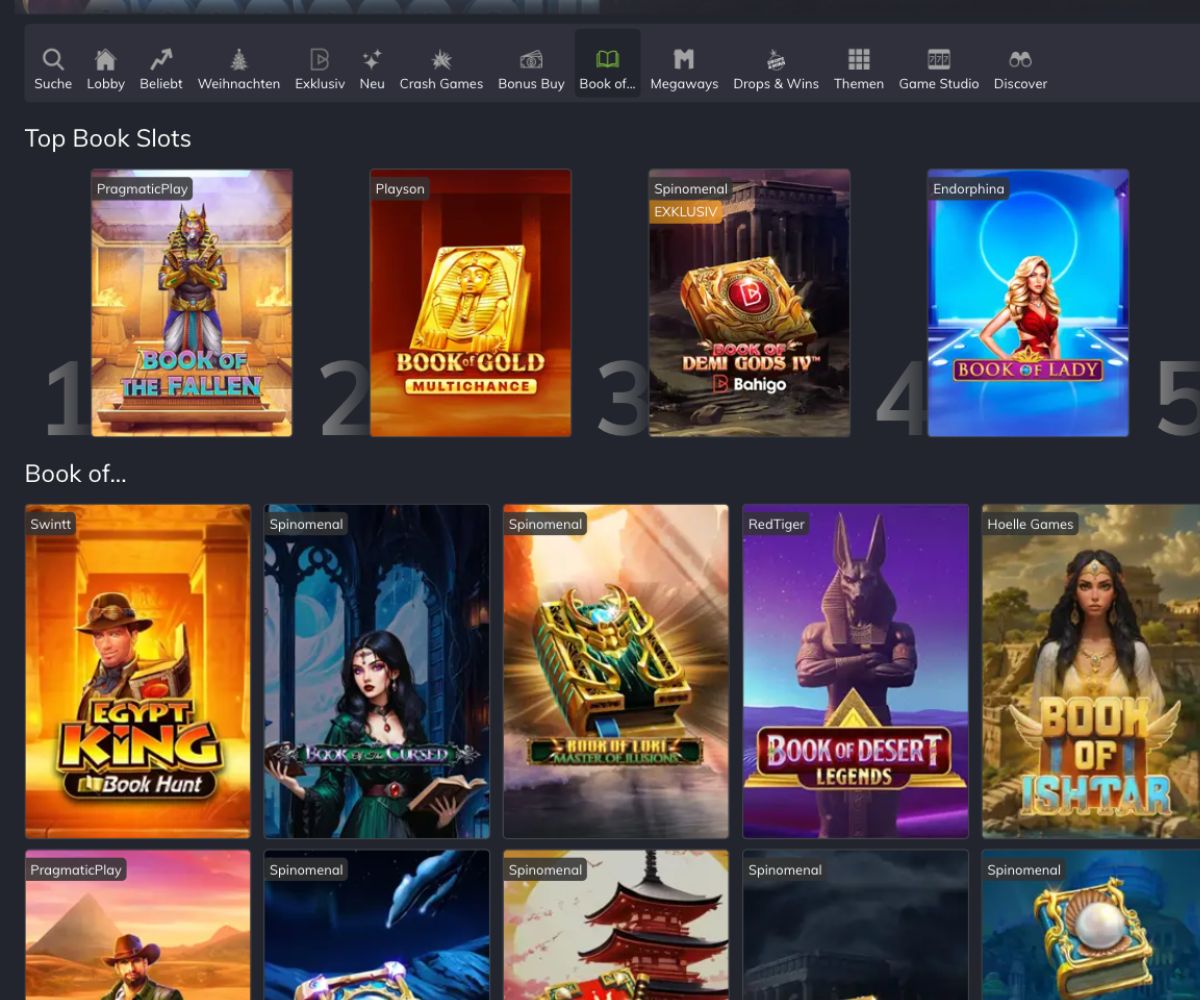This screenshot has height=1000, width=1200.
Task: Open the Themen grid menu
Action: click(859, 60)
